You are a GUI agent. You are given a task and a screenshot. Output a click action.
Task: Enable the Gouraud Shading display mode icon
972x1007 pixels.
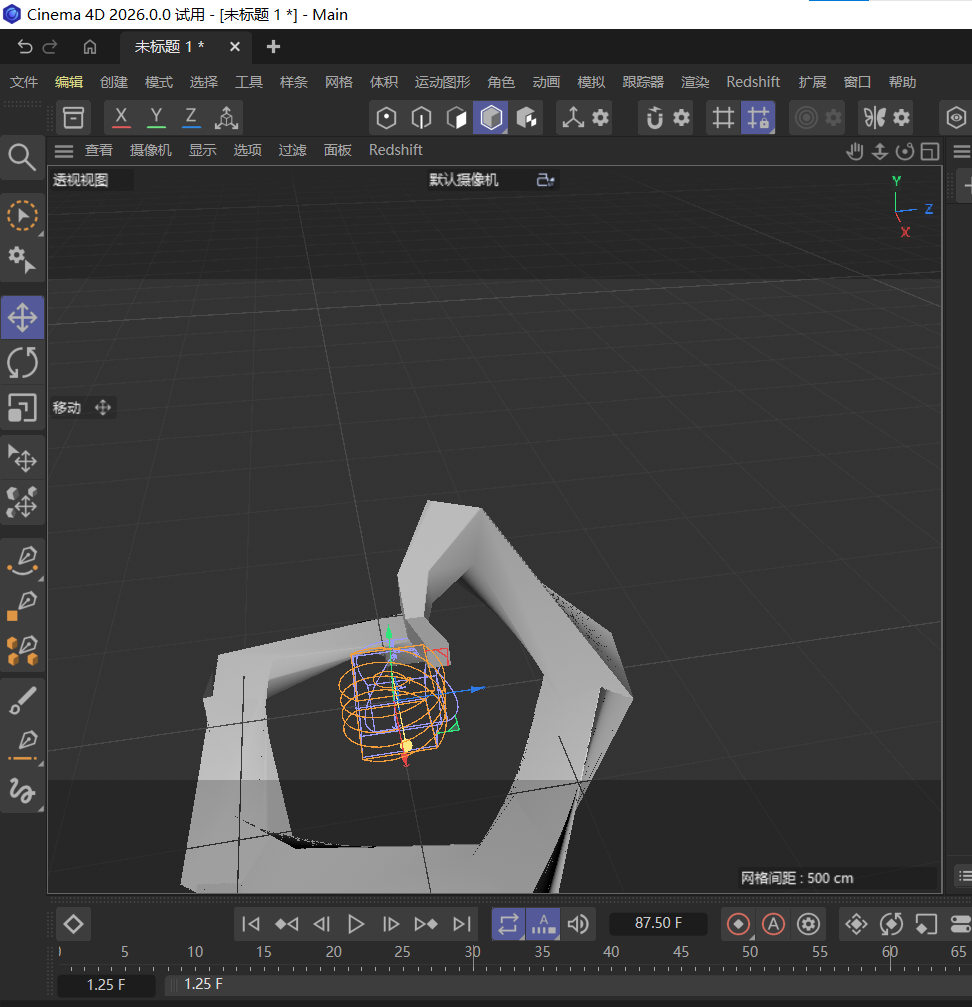(490, 117)
